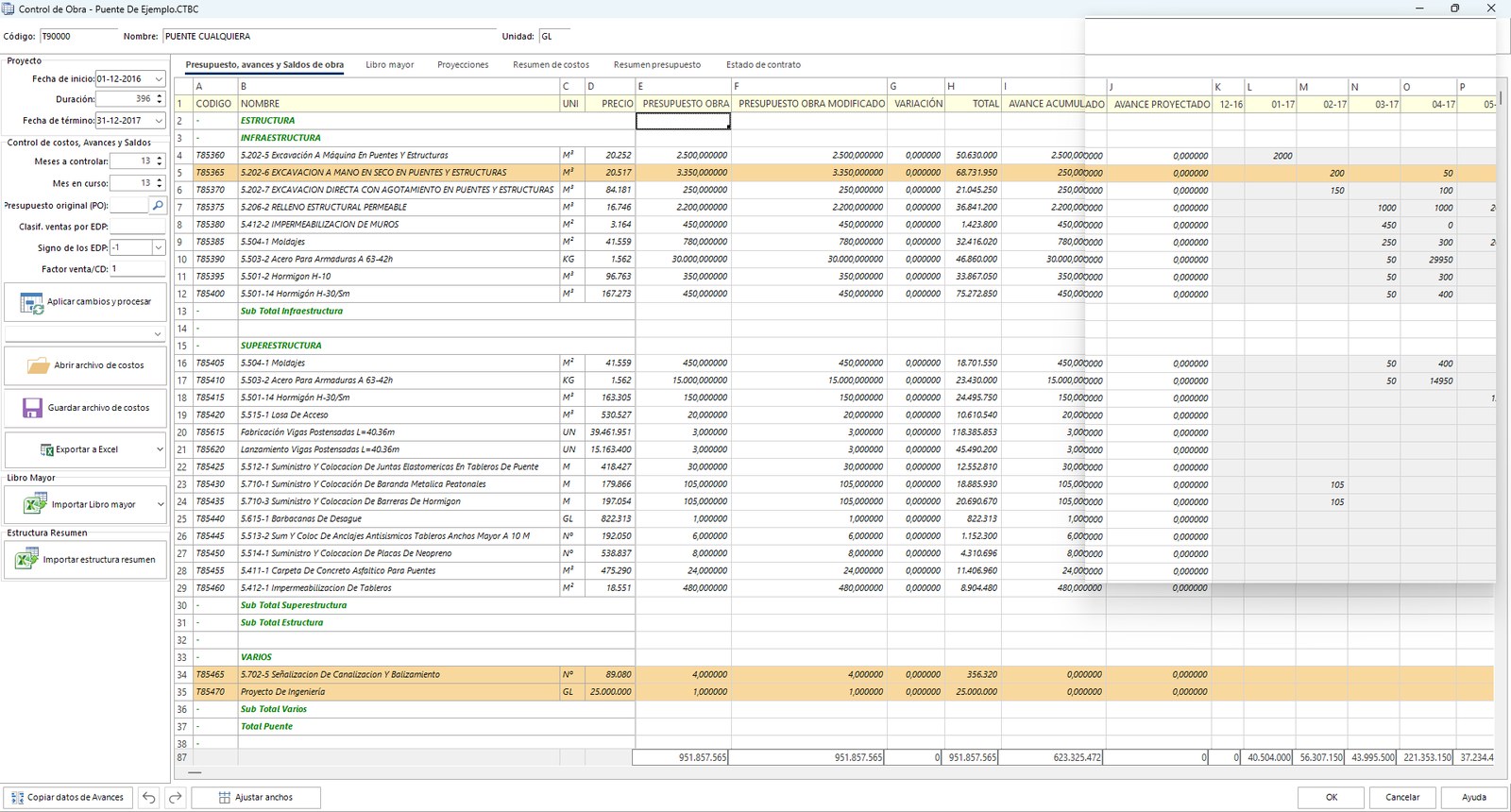The height and width of the screenshot is (812, 1511).
Task: Click the Copiar datos de Avances icon
Action: pos(17,798)
